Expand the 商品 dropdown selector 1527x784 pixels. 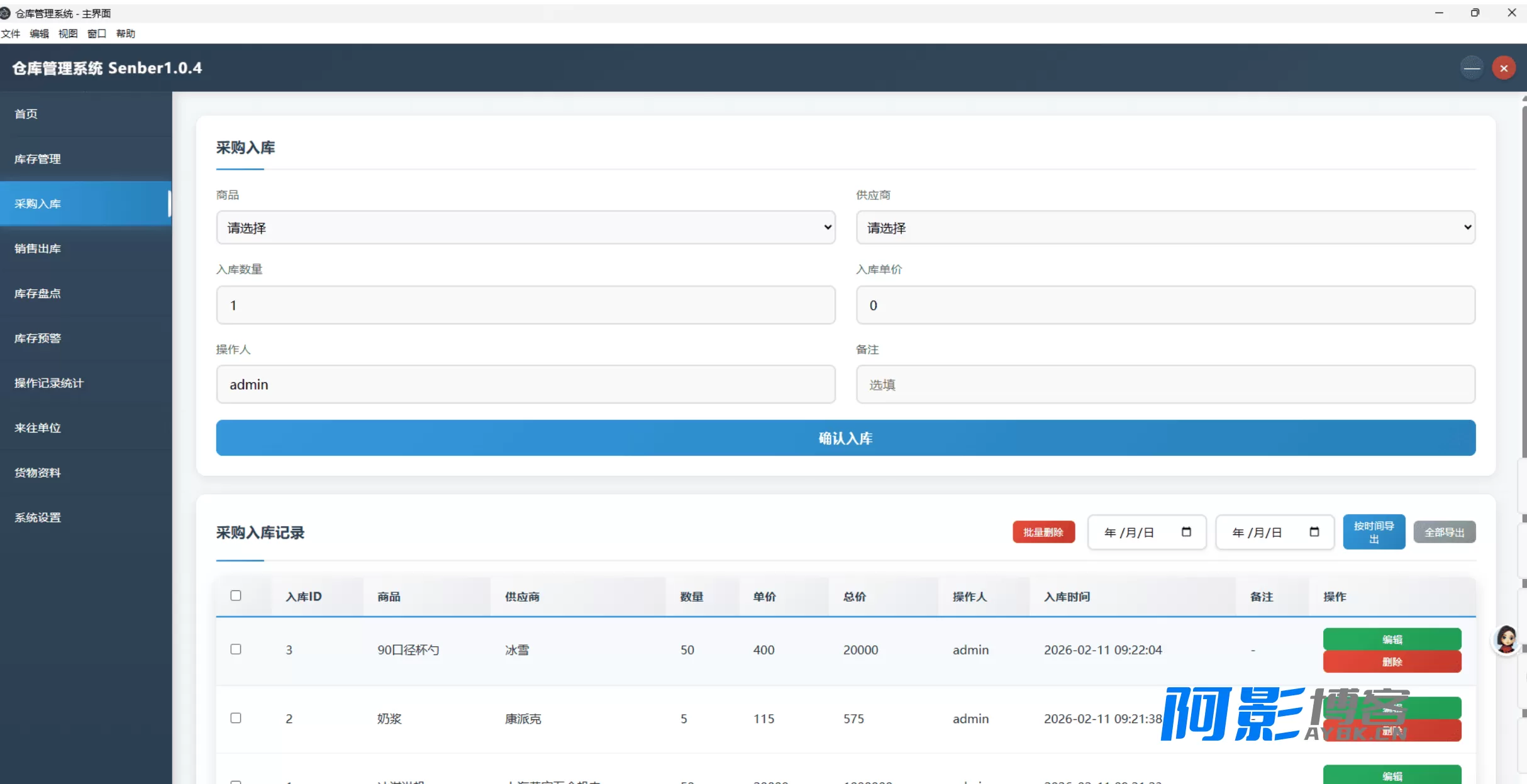coord(526,228)
